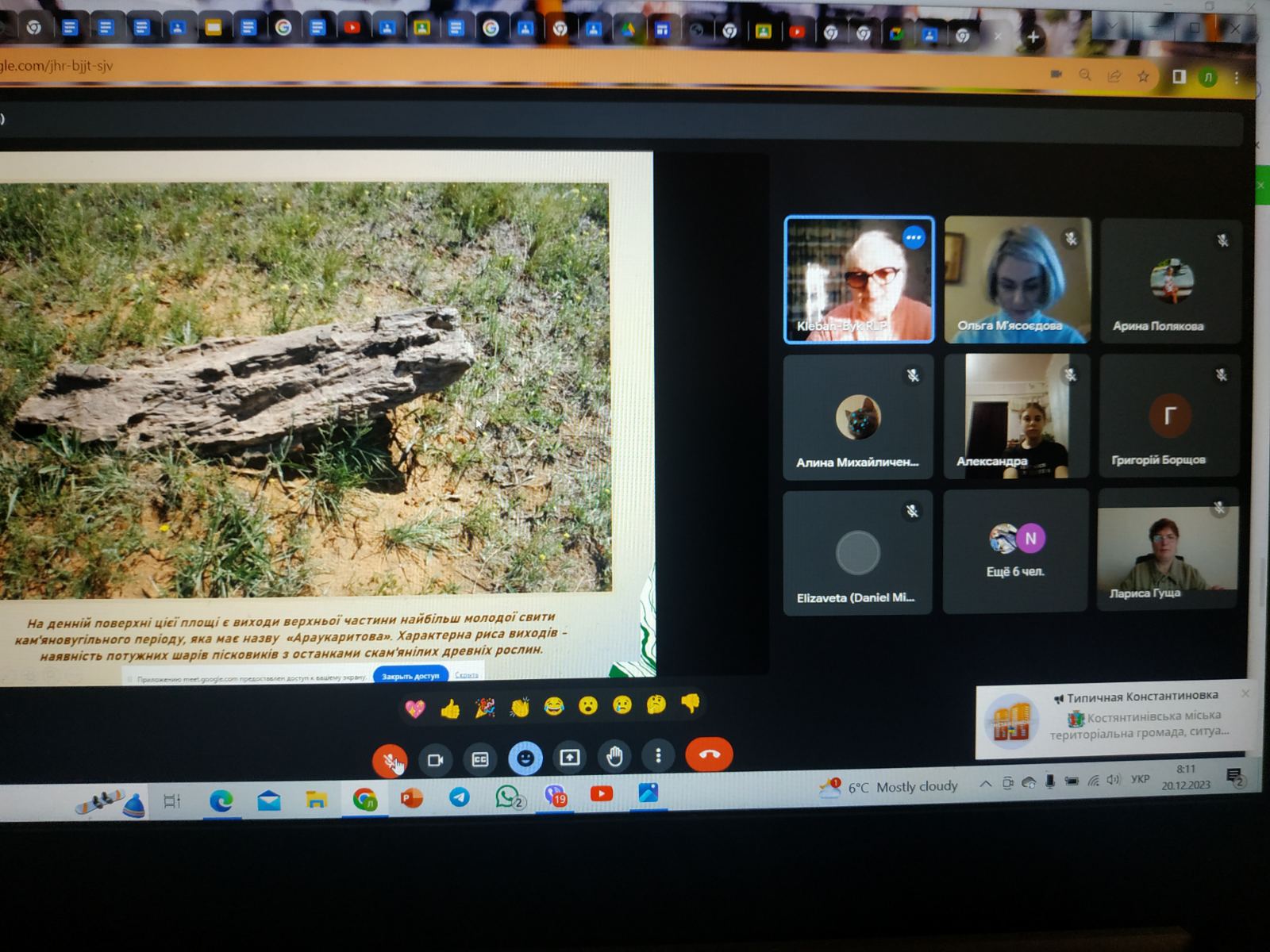Image resolution: width=1270 pixels, height=952 pixels.
Task: Close the emoji reactions panel button
Action: 525,758
